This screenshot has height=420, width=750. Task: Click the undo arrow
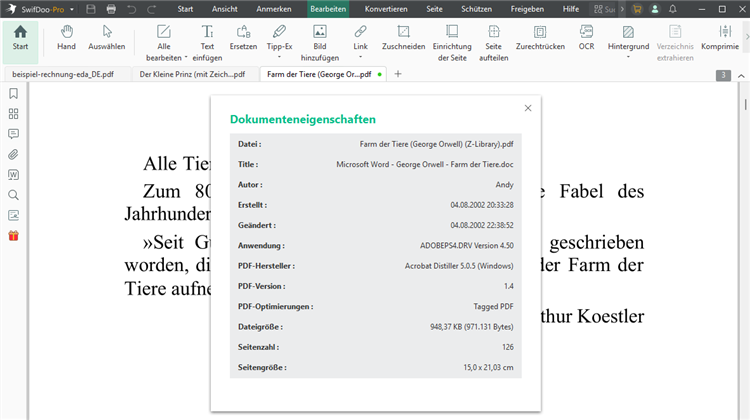(x=132, y=9)
